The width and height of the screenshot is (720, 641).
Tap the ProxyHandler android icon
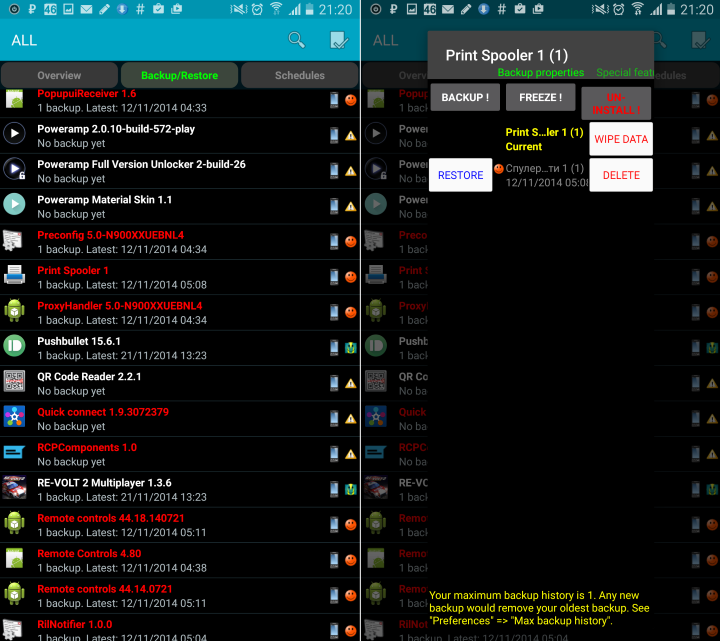pos(14,310)
